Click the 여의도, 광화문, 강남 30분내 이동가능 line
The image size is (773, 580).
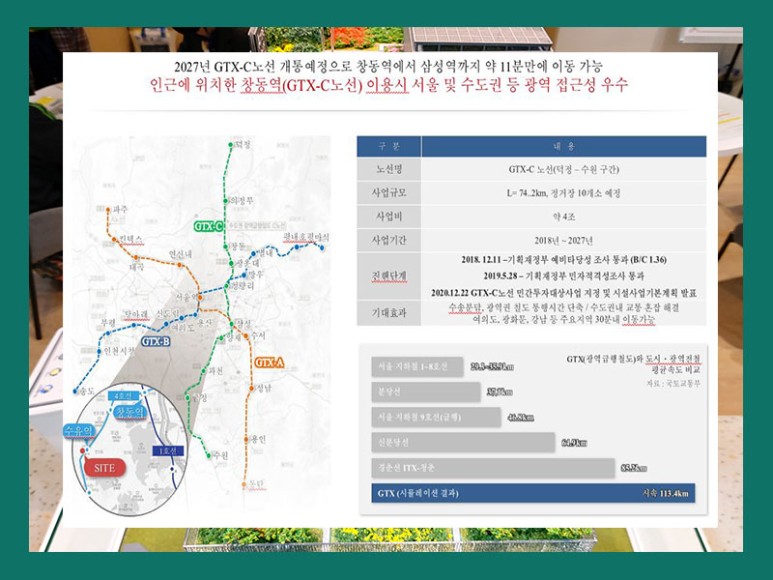(x=563, y=319)
